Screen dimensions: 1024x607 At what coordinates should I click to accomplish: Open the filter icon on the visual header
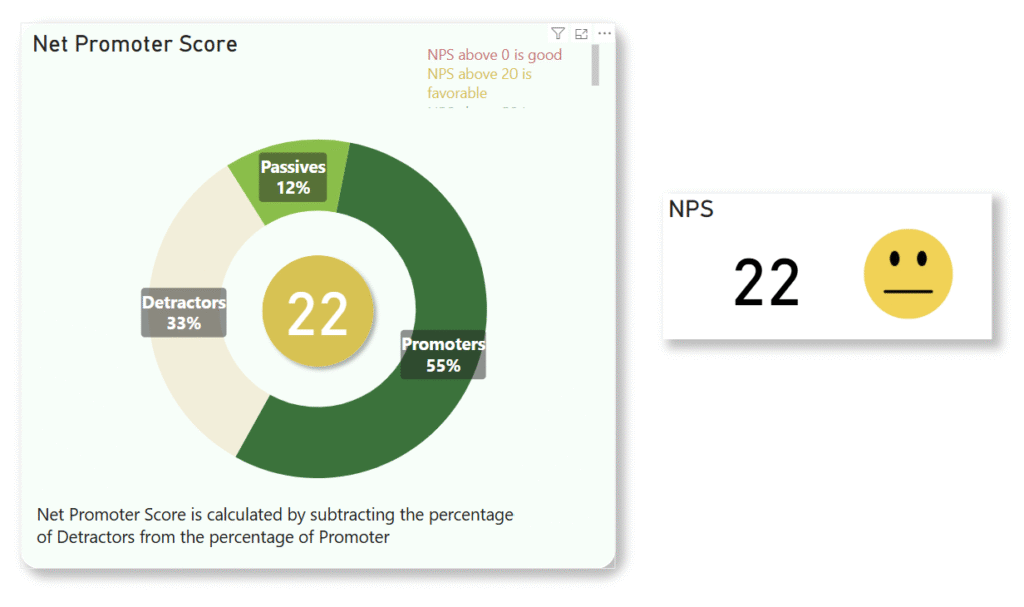point(558,33)
